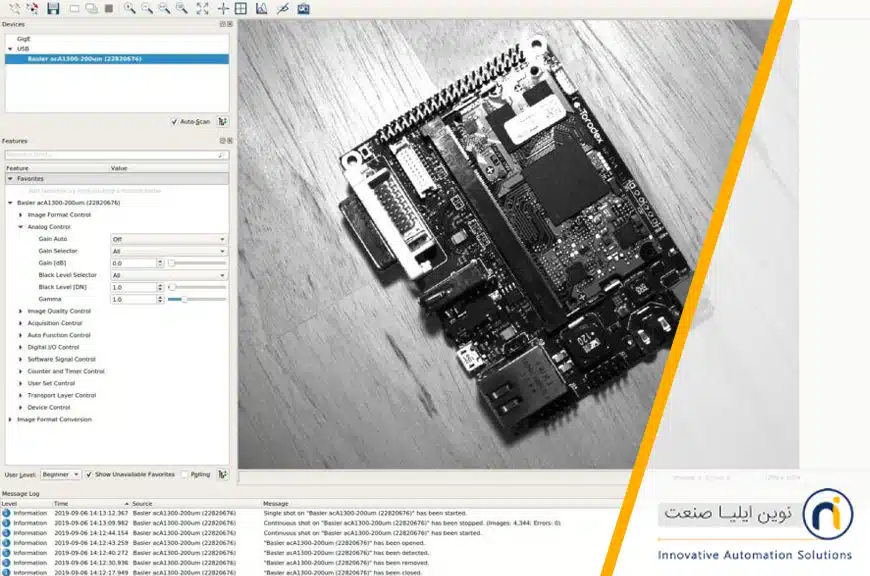
Task: Stop image acquisition with the square icon
Action: (x=109, y=8)
